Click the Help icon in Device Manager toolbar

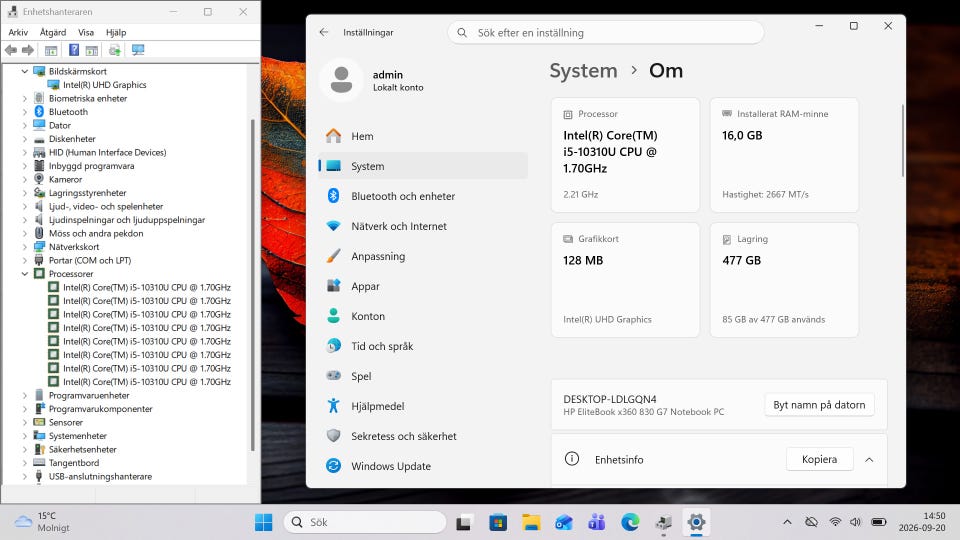pyautogui.click(x=73, y=50)
